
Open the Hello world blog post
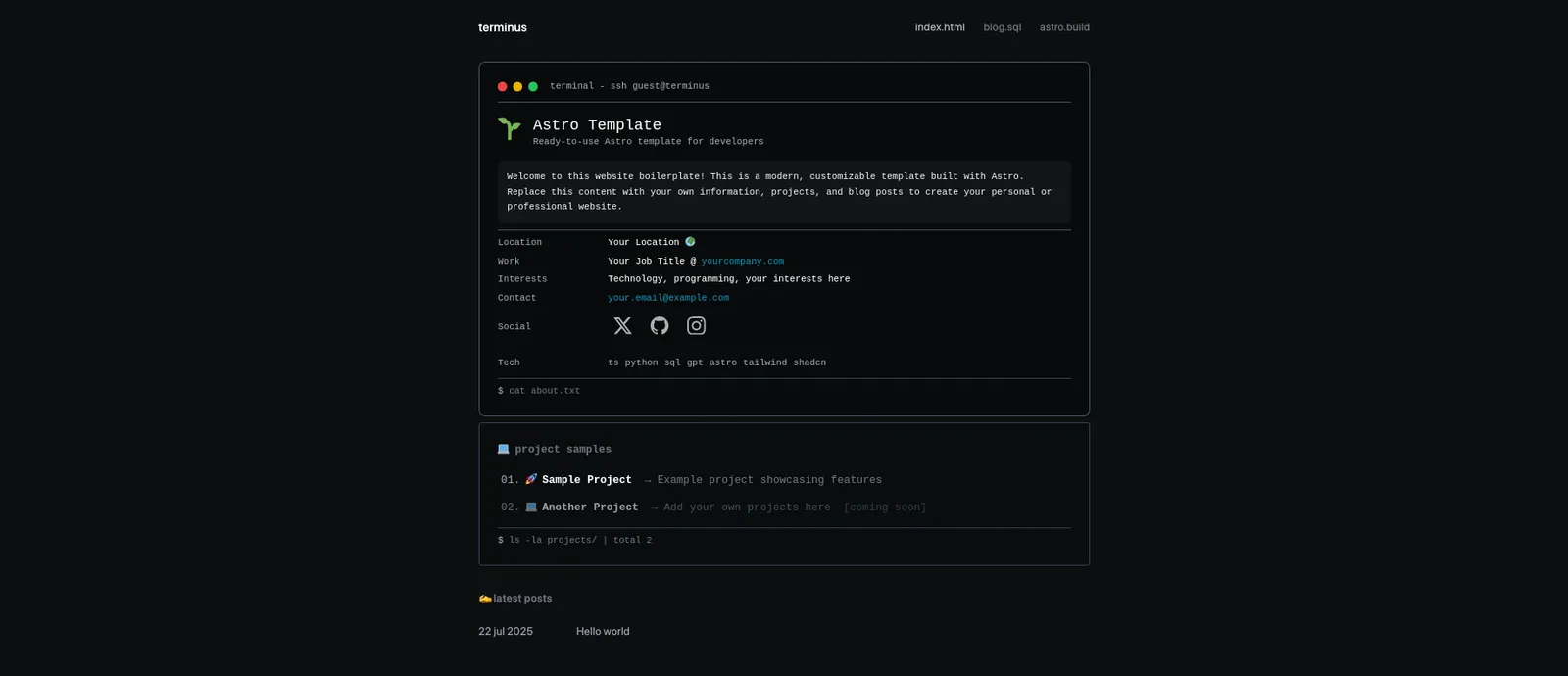(x=603, y=632)
